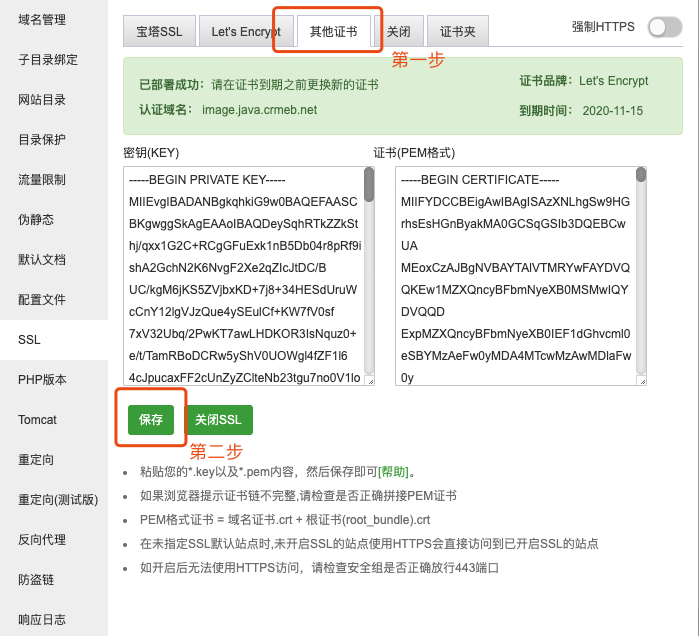This screenshot has width=699, height=636.
Task: Open 重定向(测试版) sidebar item
Action: 58,500
